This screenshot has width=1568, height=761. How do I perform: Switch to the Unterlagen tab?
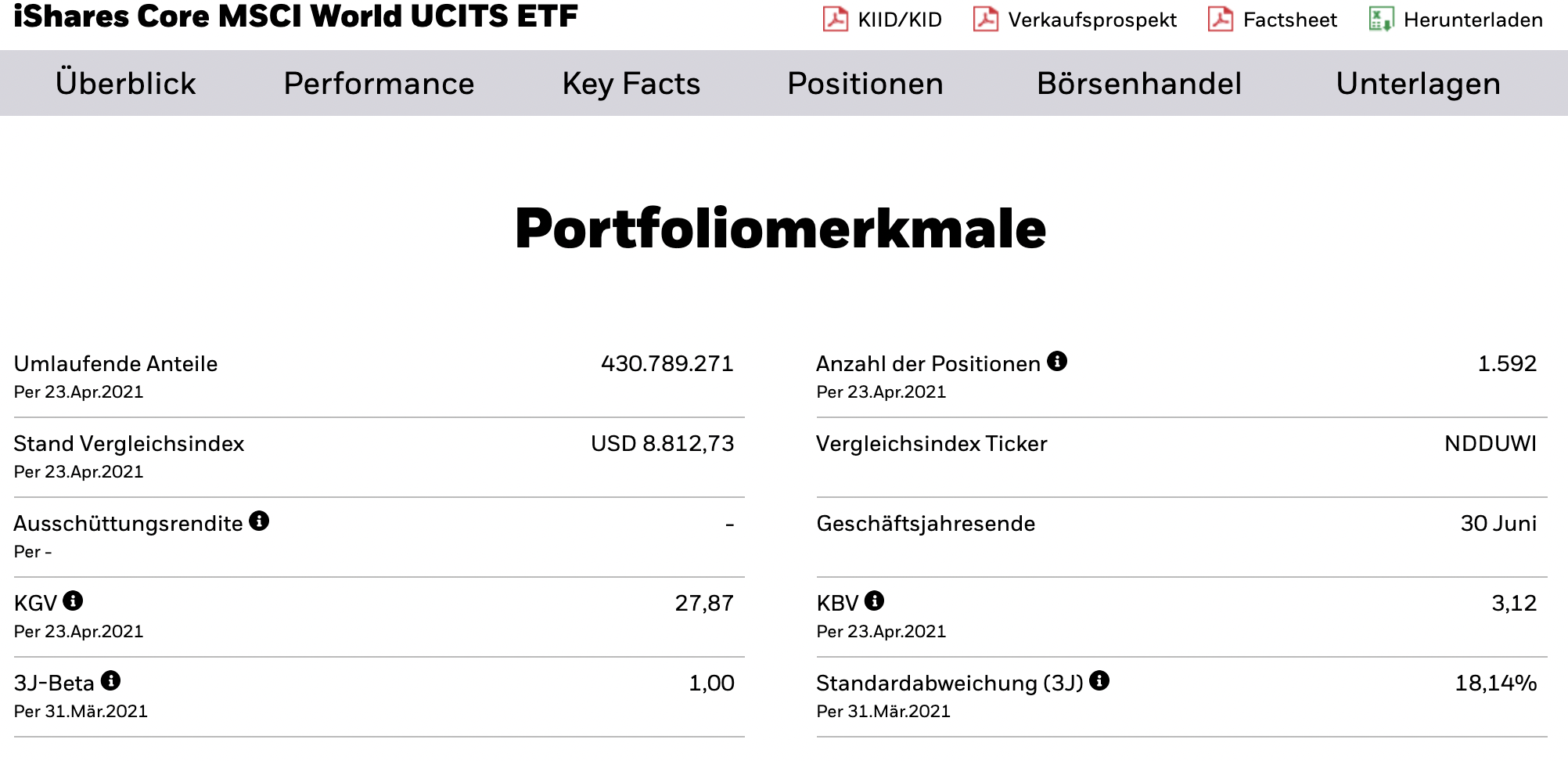[1418, 84]
